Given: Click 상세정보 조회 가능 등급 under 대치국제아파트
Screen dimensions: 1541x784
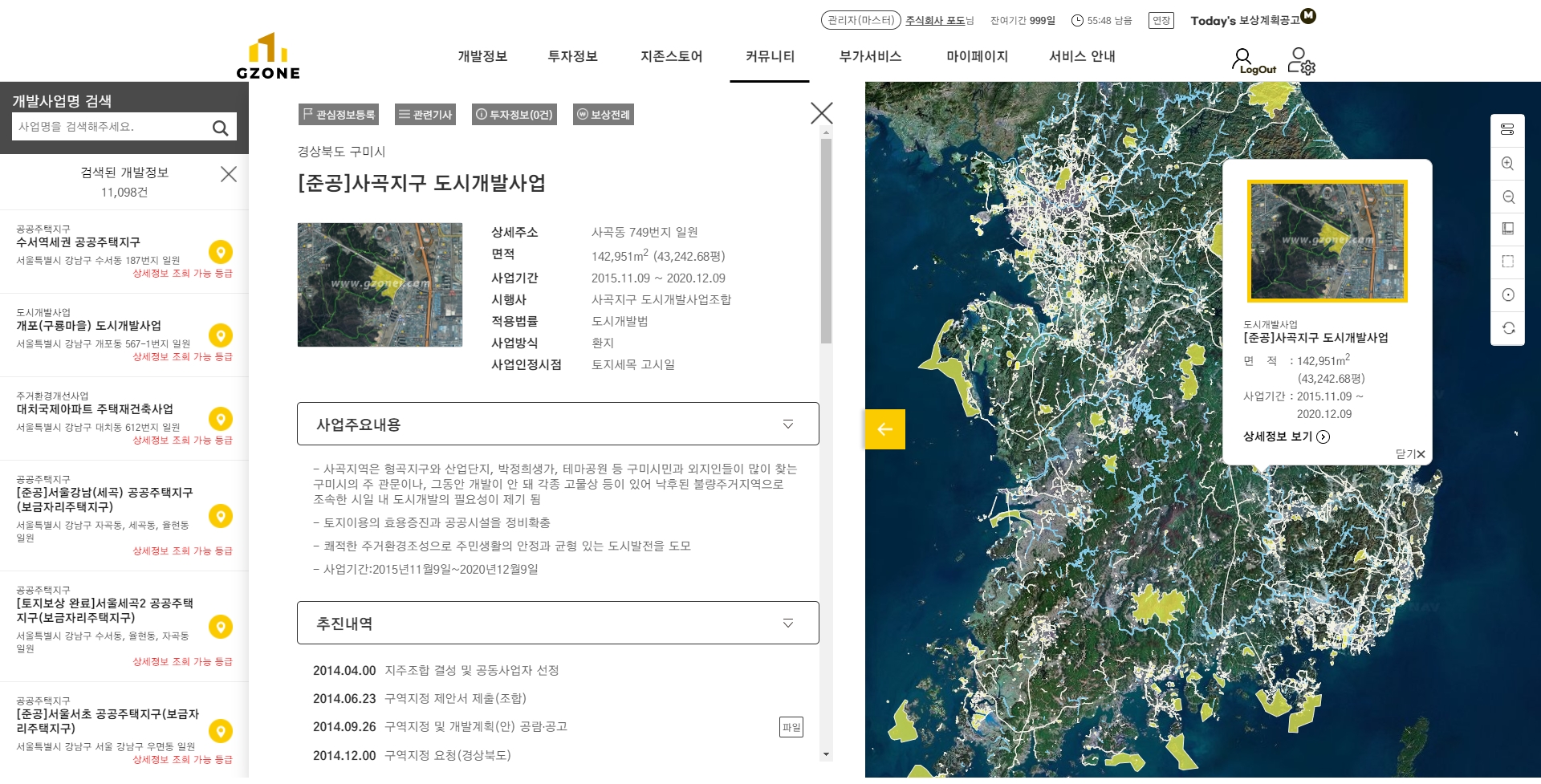Looking at the screenshot, I should (x=182, y=441).
